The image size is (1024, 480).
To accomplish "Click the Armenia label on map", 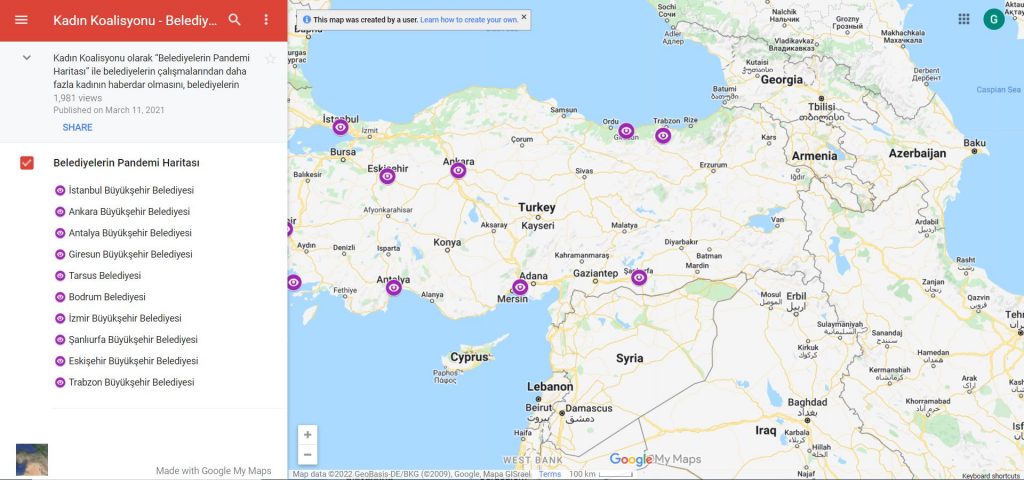I will coord(814,156).
